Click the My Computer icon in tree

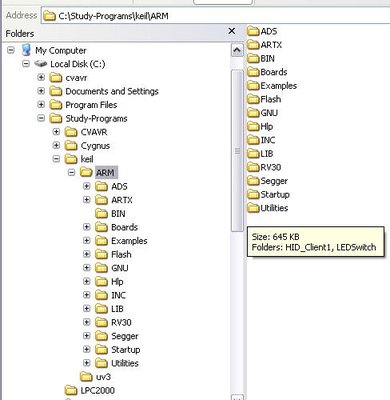pyautogui.click(x=26, y=50)
